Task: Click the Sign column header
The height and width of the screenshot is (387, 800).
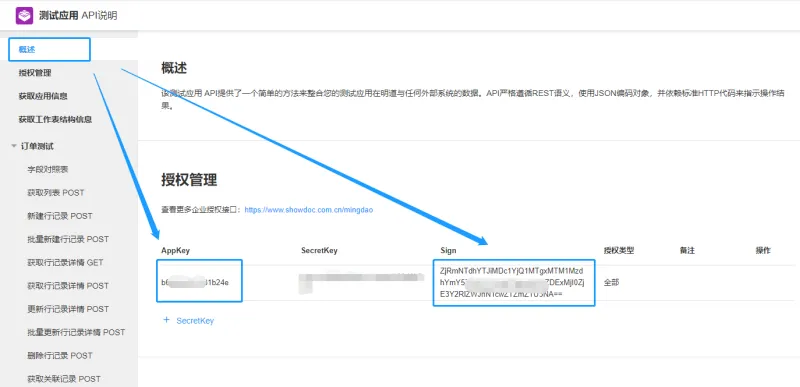Action: pos(448,250)
